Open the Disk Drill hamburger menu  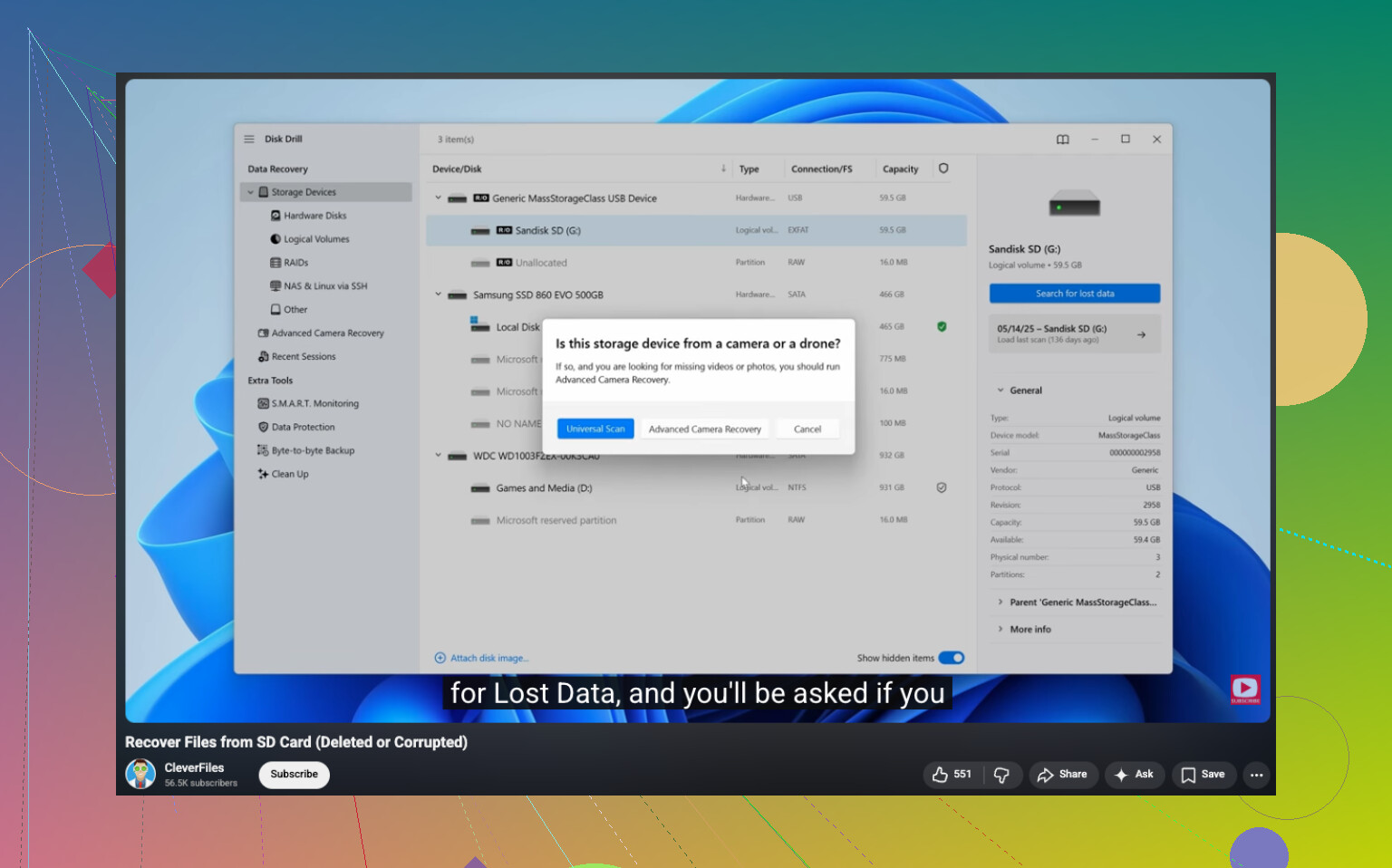249,140
